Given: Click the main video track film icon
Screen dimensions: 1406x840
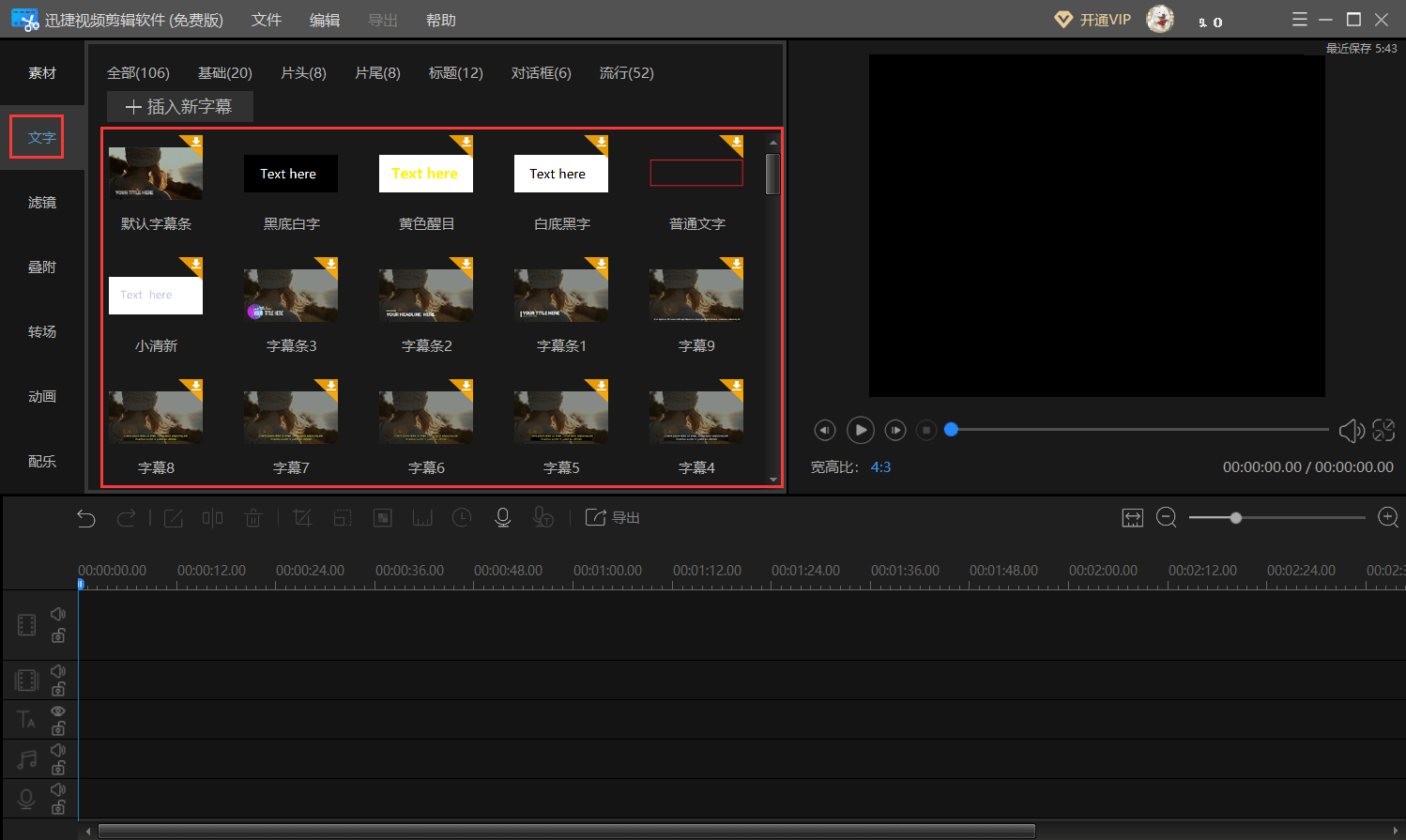Looking at the screenshot, I should [26, 624].
